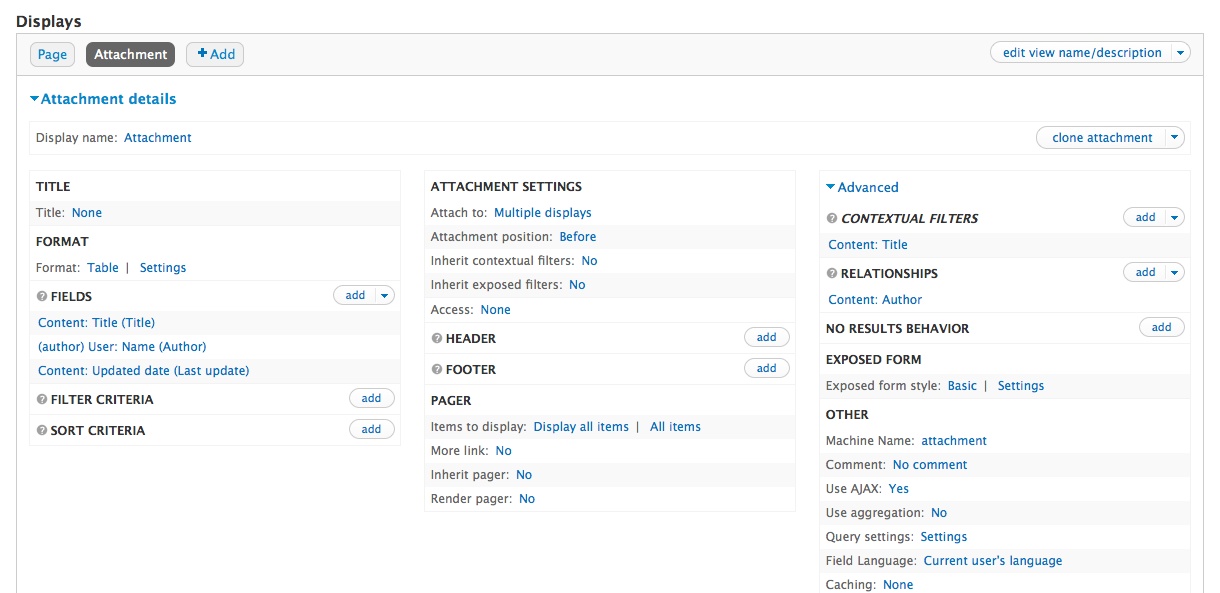Screen dimensions: 1220x593
Task: Click help icon beside RELATIONSHIPS
Action: click(x=832, y=274)
